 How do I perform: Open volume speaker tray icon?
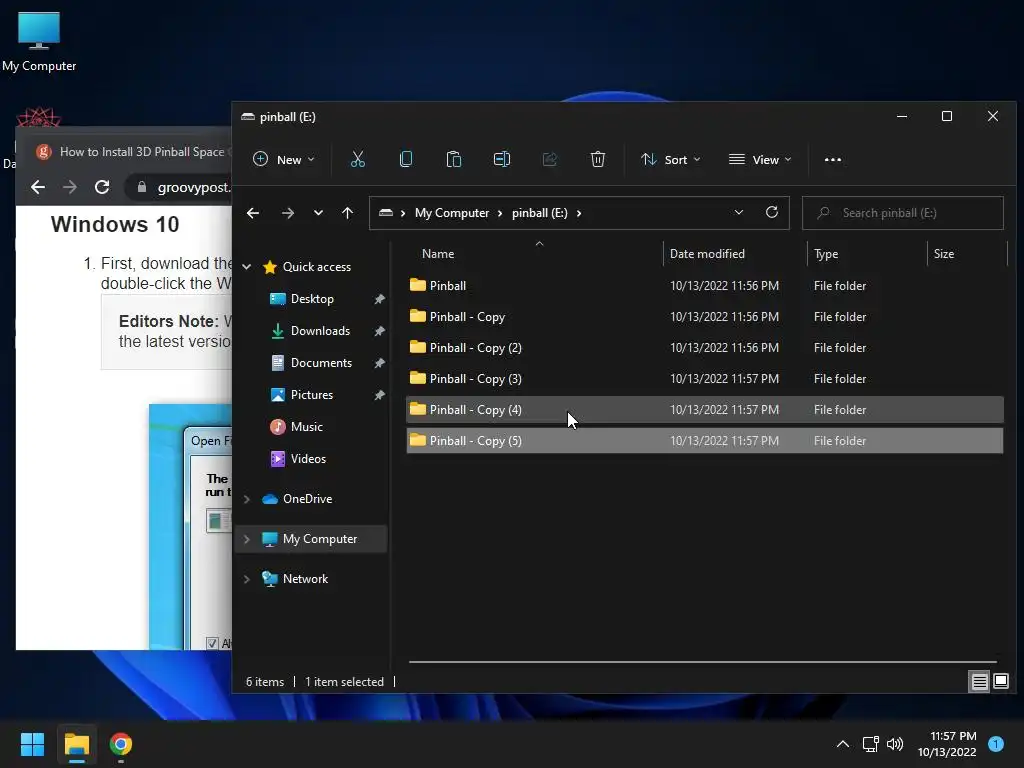coord(895,744)
